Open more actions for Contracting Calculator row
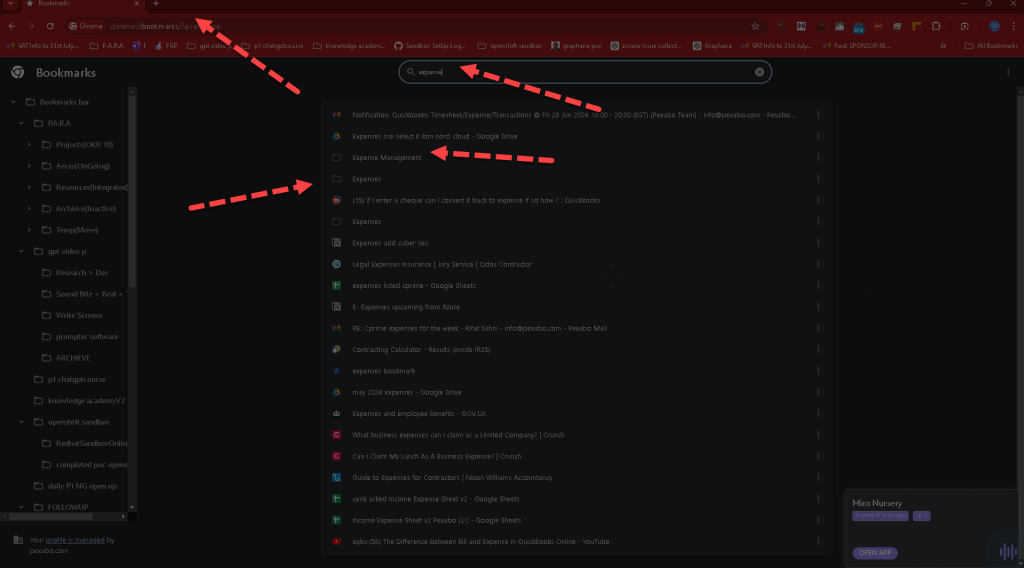Image resolution: width=1024 pixels, height=568 pixels. tap(818, 349)
